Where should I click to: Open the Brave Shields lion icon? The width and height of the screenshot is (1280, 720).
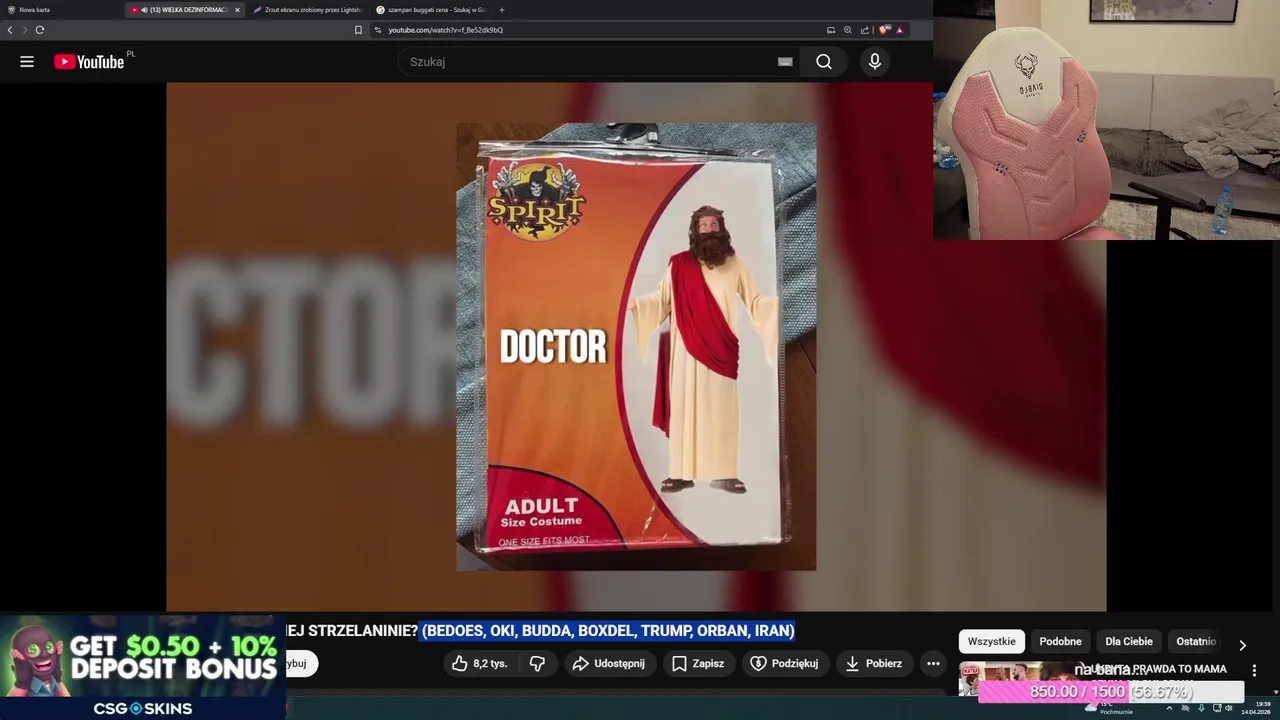click(x=884, y=30)
